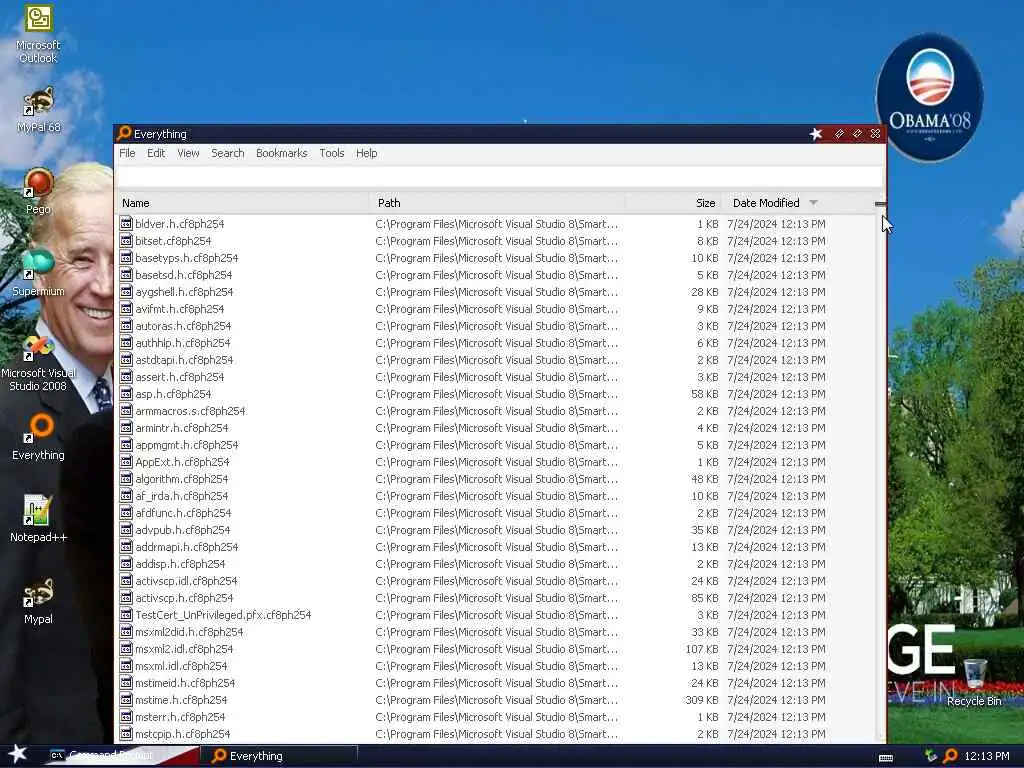This screenshot has height=768, width=1024.
Task: Select file assert.h.cf8ph254
Action: coord(180,377)
